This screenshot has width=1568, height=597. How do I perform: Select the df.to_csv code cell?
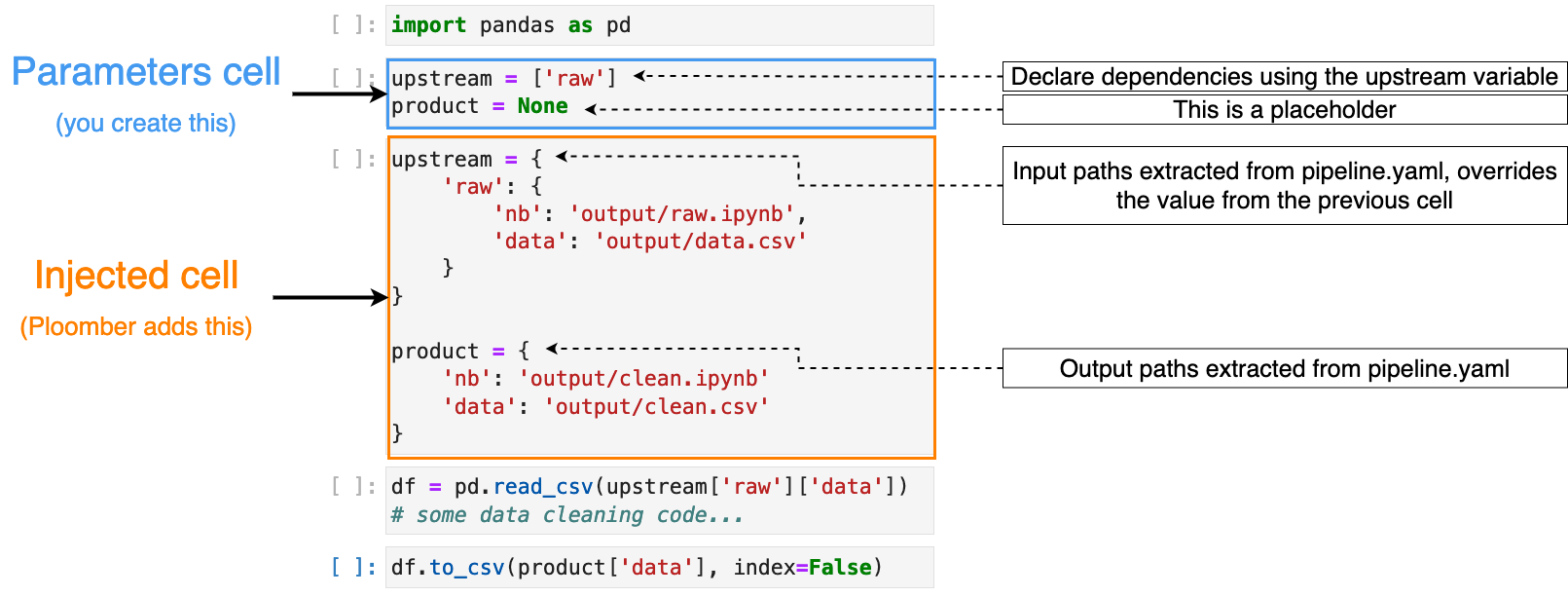660,567
